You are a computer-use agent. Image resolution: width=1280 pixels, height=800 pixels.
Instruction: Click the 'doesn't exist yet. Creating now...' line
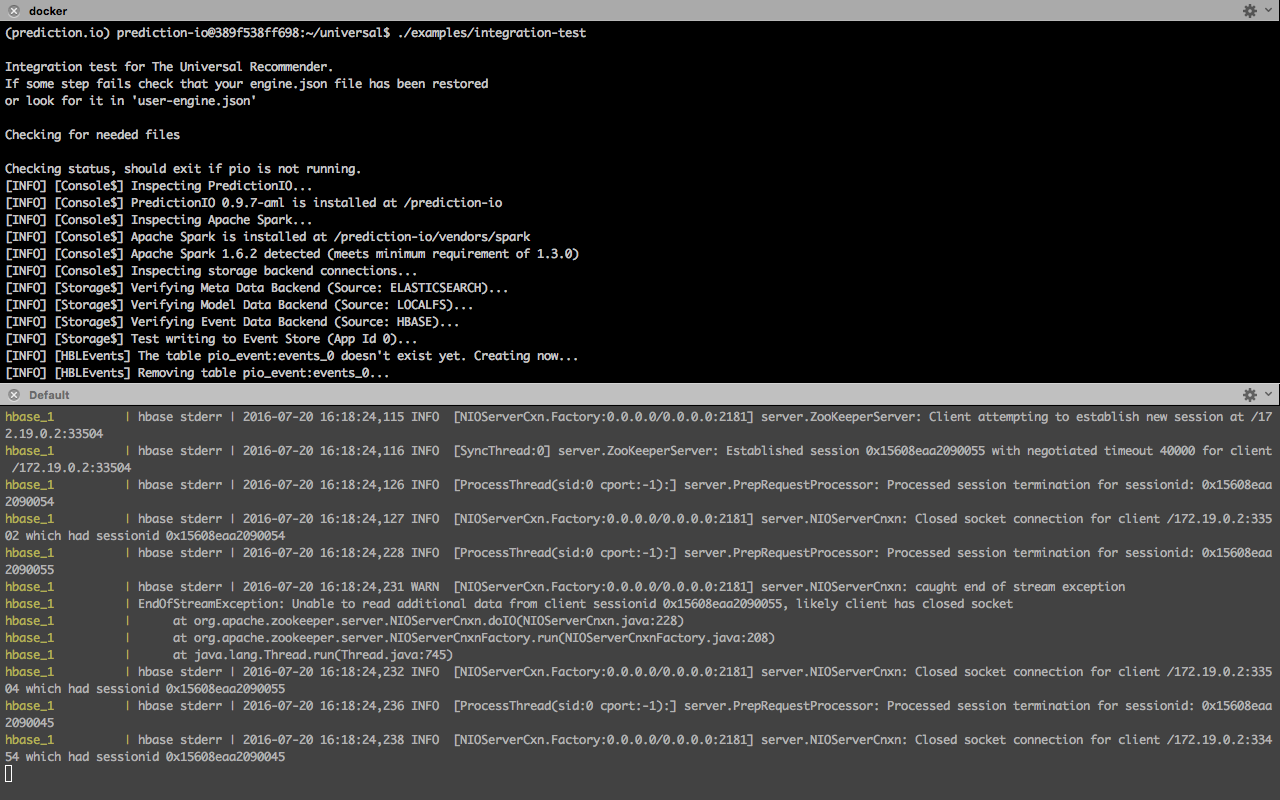(292, 356)
